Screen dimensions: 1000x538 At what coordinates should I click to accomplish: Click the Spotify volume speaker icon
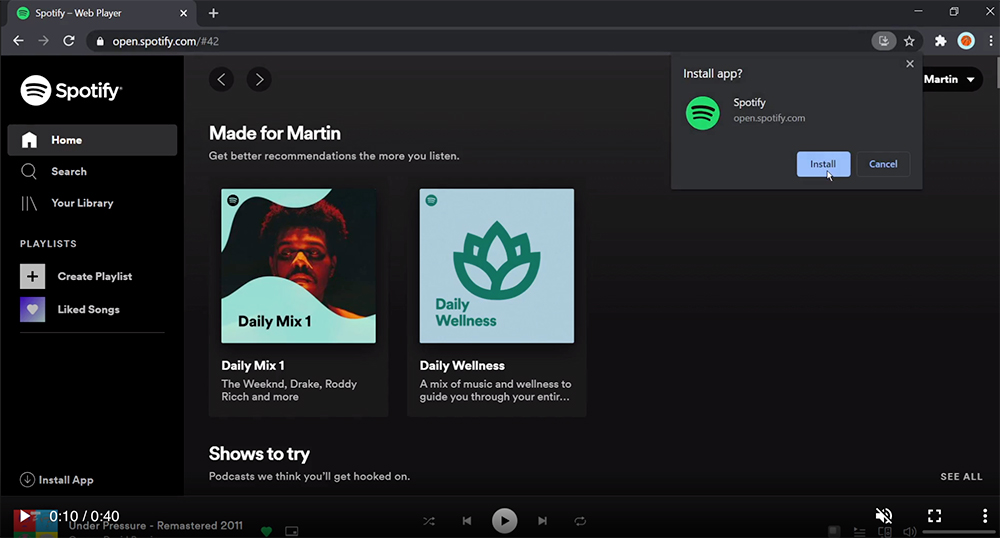909,532
